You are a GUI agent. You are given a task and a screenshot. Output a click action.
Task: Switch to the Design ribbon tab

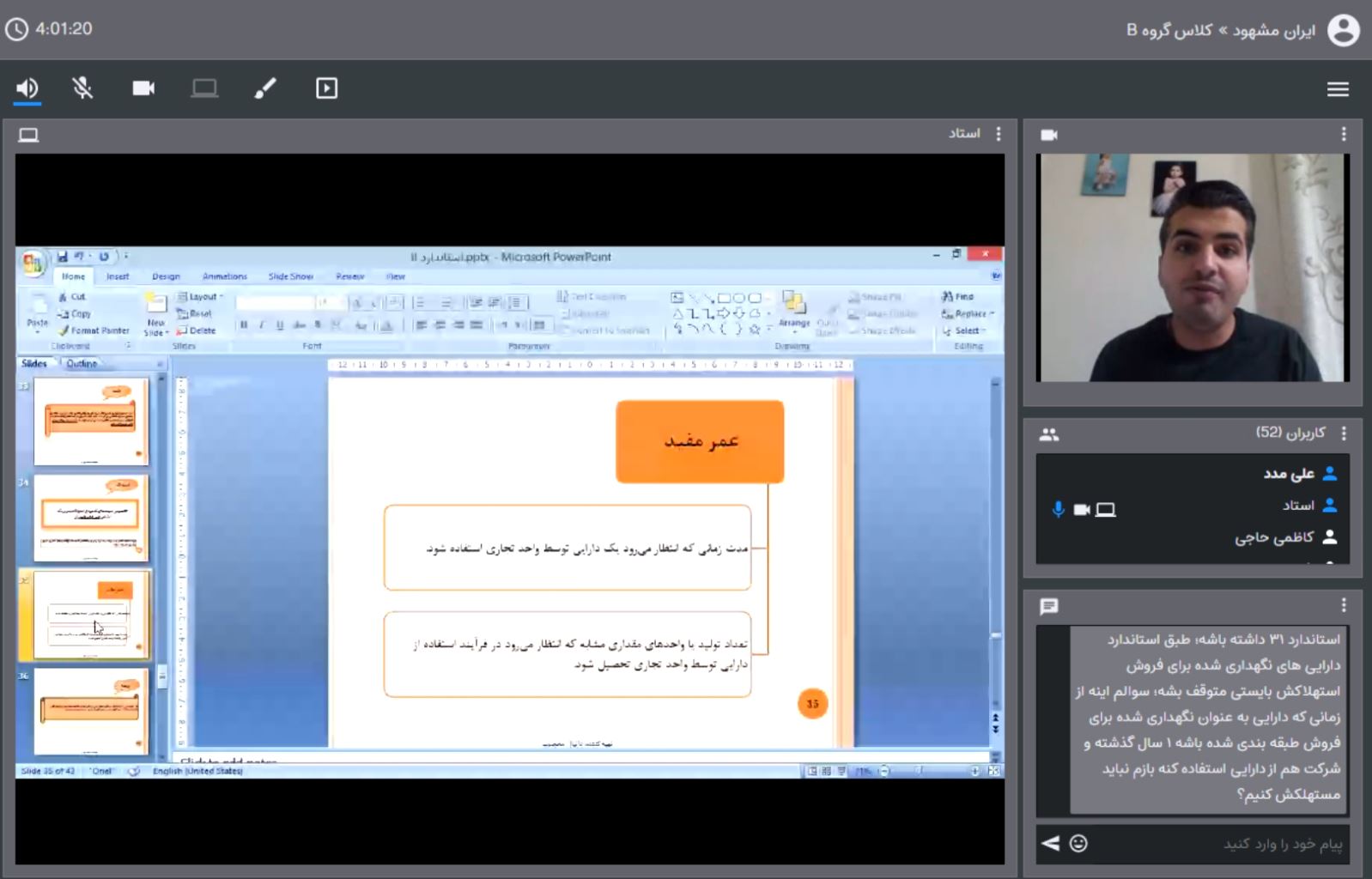[x=166, y=276]
